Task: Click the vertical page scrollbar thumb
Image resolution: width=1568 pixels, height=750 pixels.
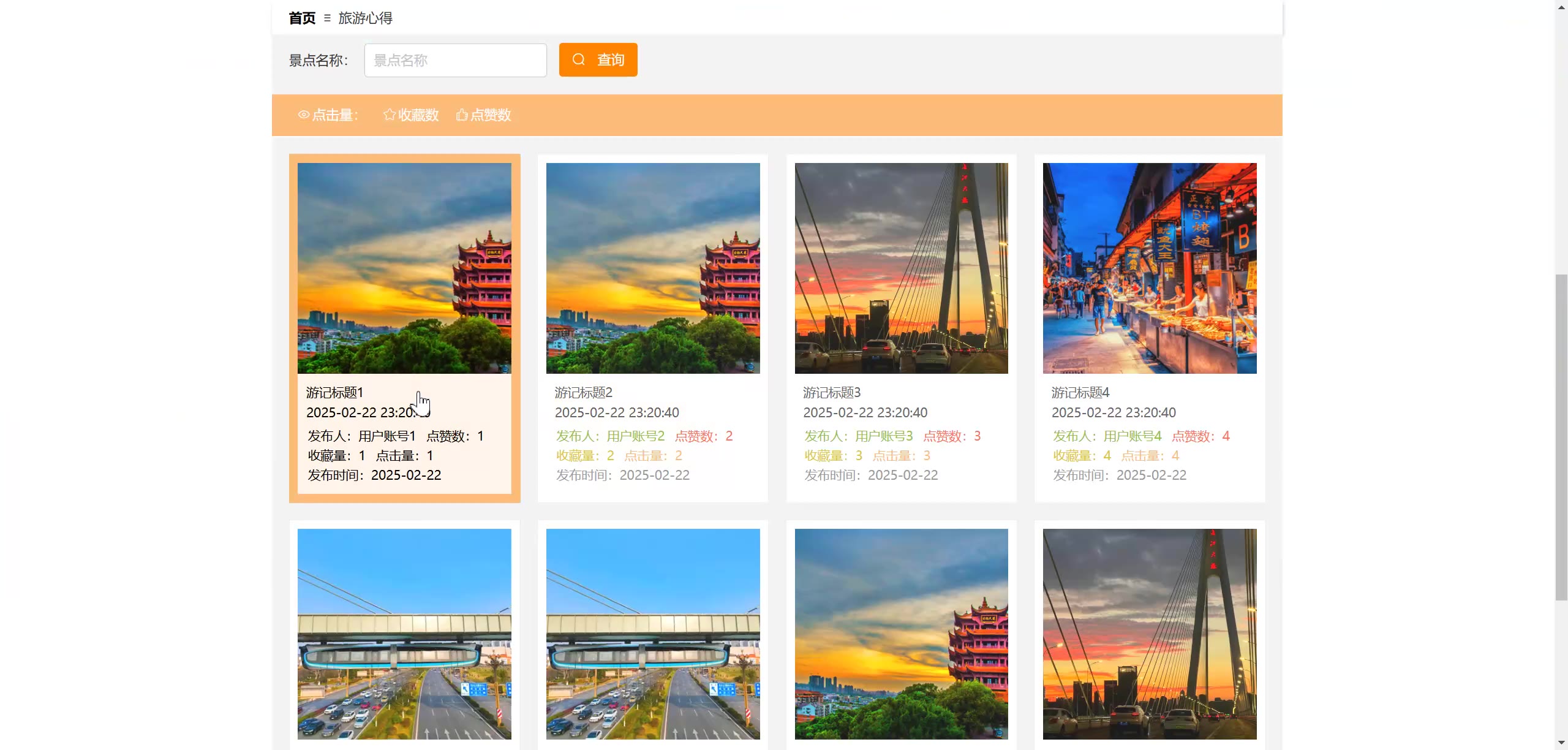Action: coord(1561,438)
